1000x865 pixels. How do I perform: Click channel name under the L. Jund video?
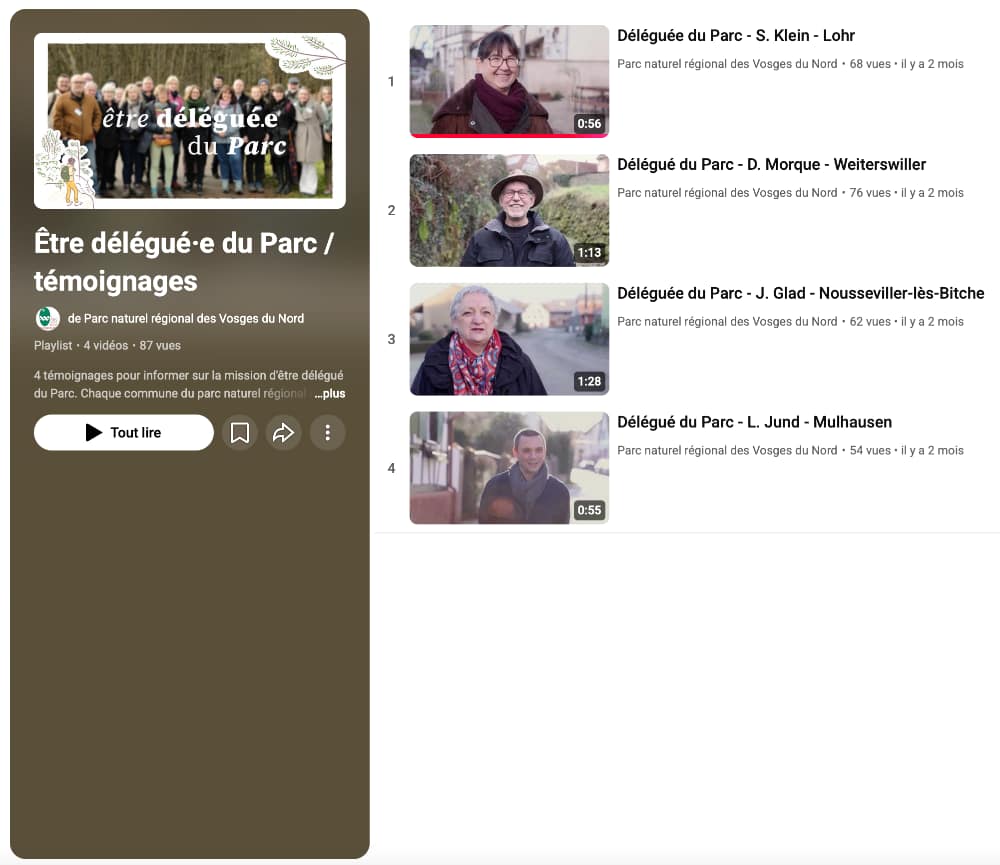point(727,451)
